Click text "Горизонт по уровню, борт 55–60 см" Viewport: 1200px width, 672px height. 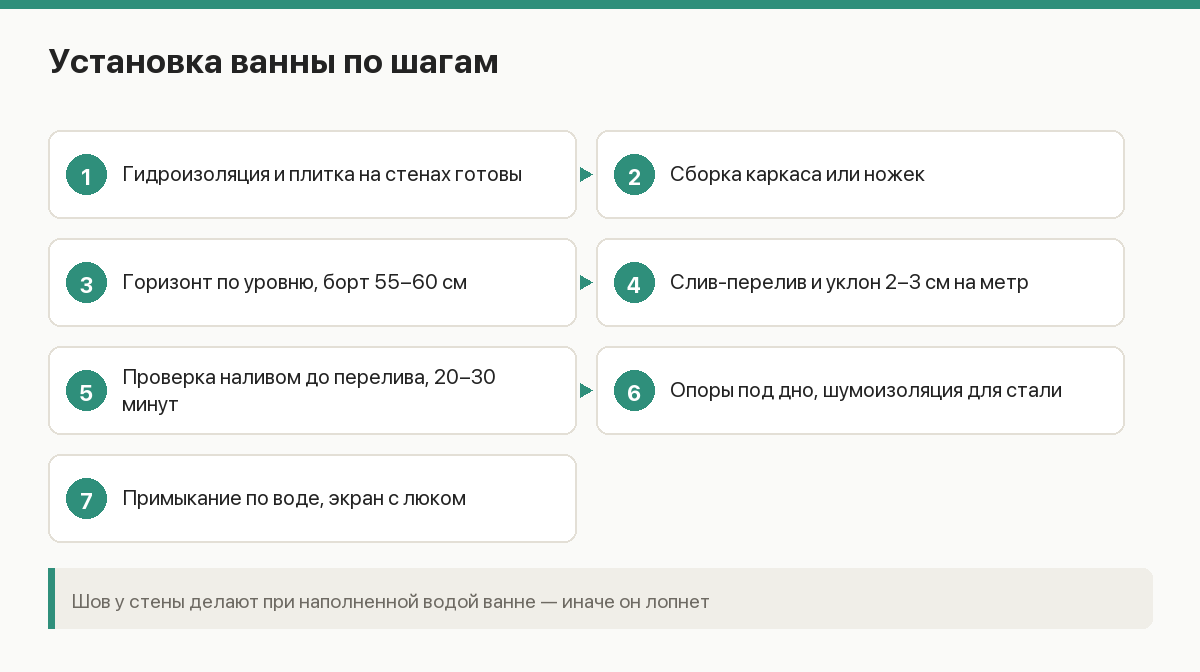click(x=295, y=282)
